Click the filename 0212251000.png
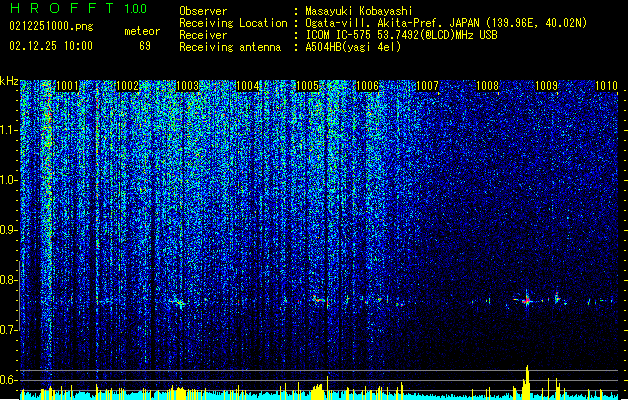Viewport: 629px width, 400px height. [x=51, y=26]
